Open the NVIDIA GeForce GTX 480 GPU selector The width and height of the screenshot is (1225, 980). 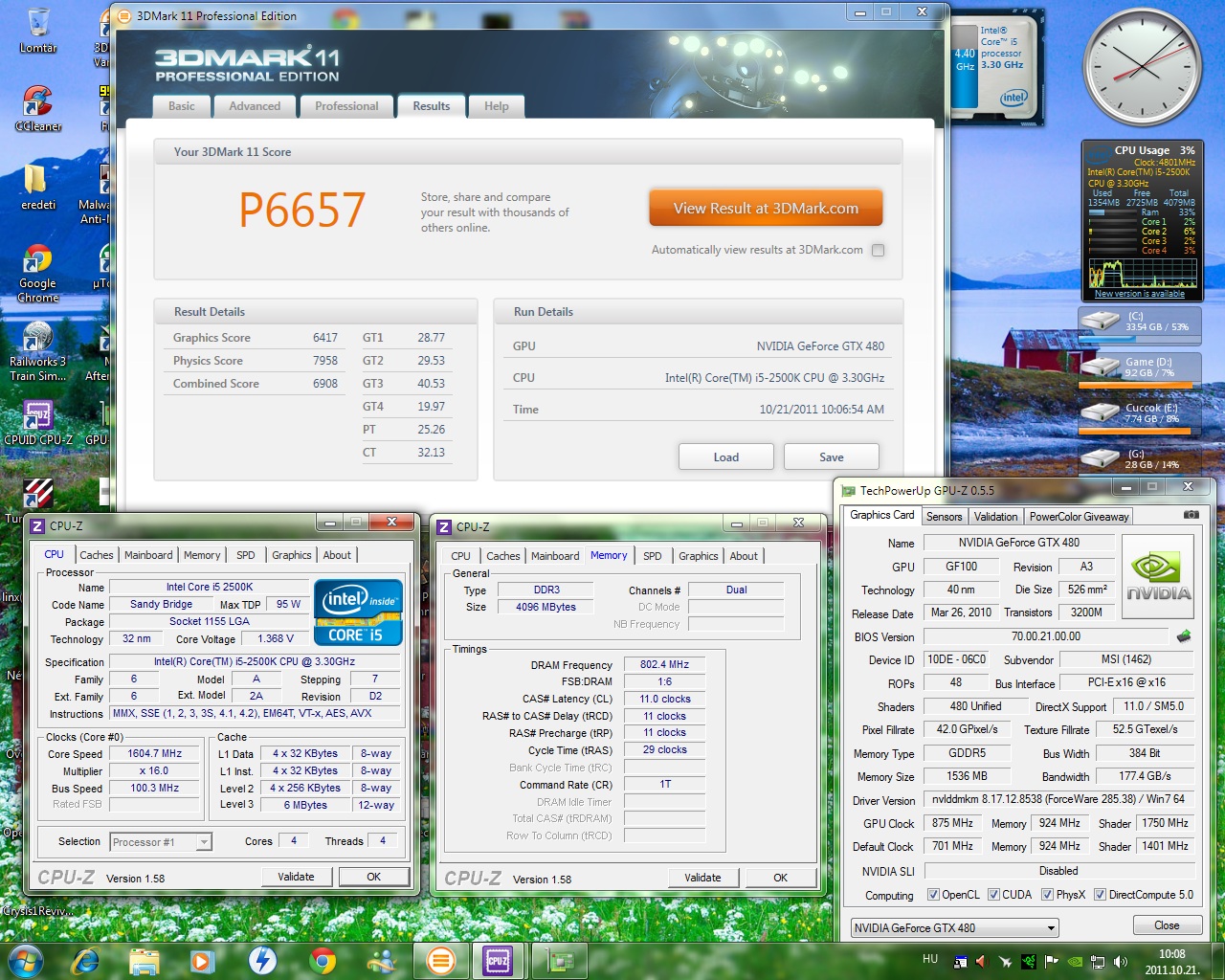954,927
